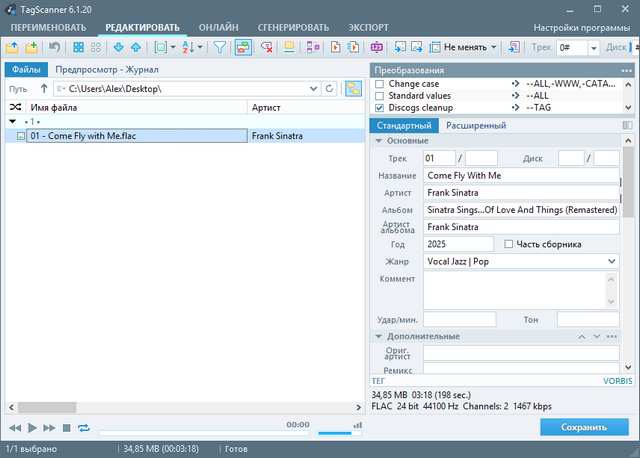Click the refresh folder icon beside the path

click(329, 89)
